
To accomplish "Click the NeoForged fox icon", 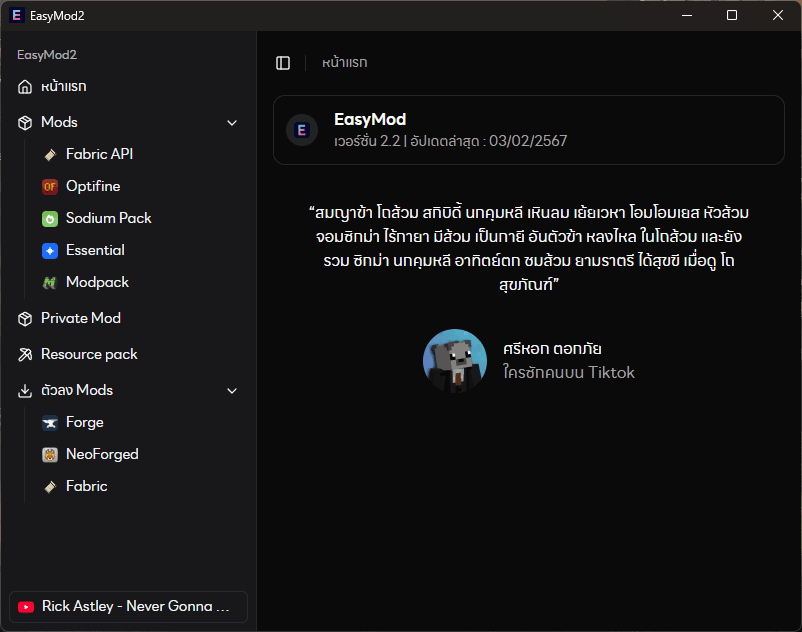I will (50, 455).
